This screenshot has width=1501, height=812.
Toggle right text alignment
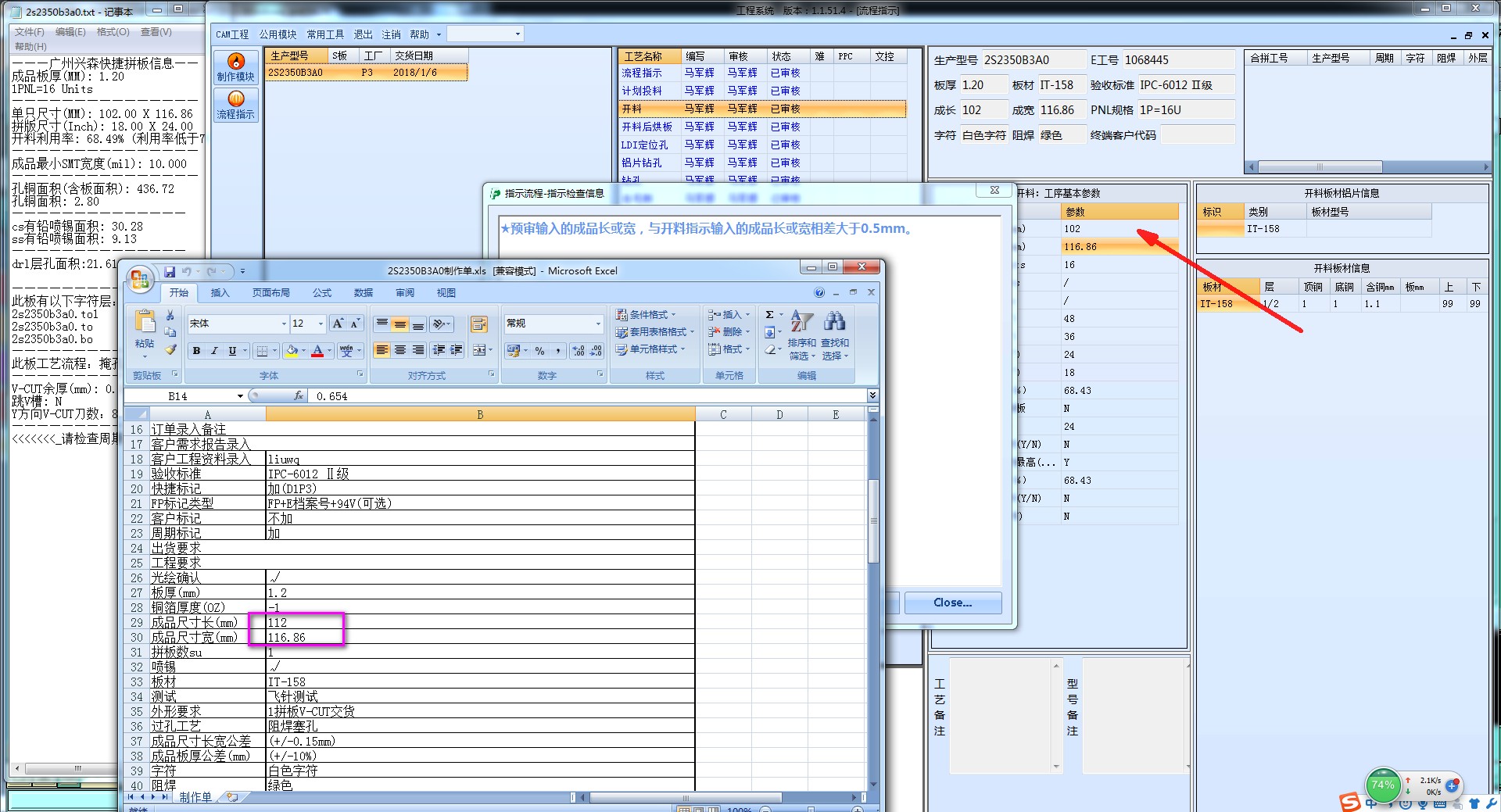tap(417, 350)
